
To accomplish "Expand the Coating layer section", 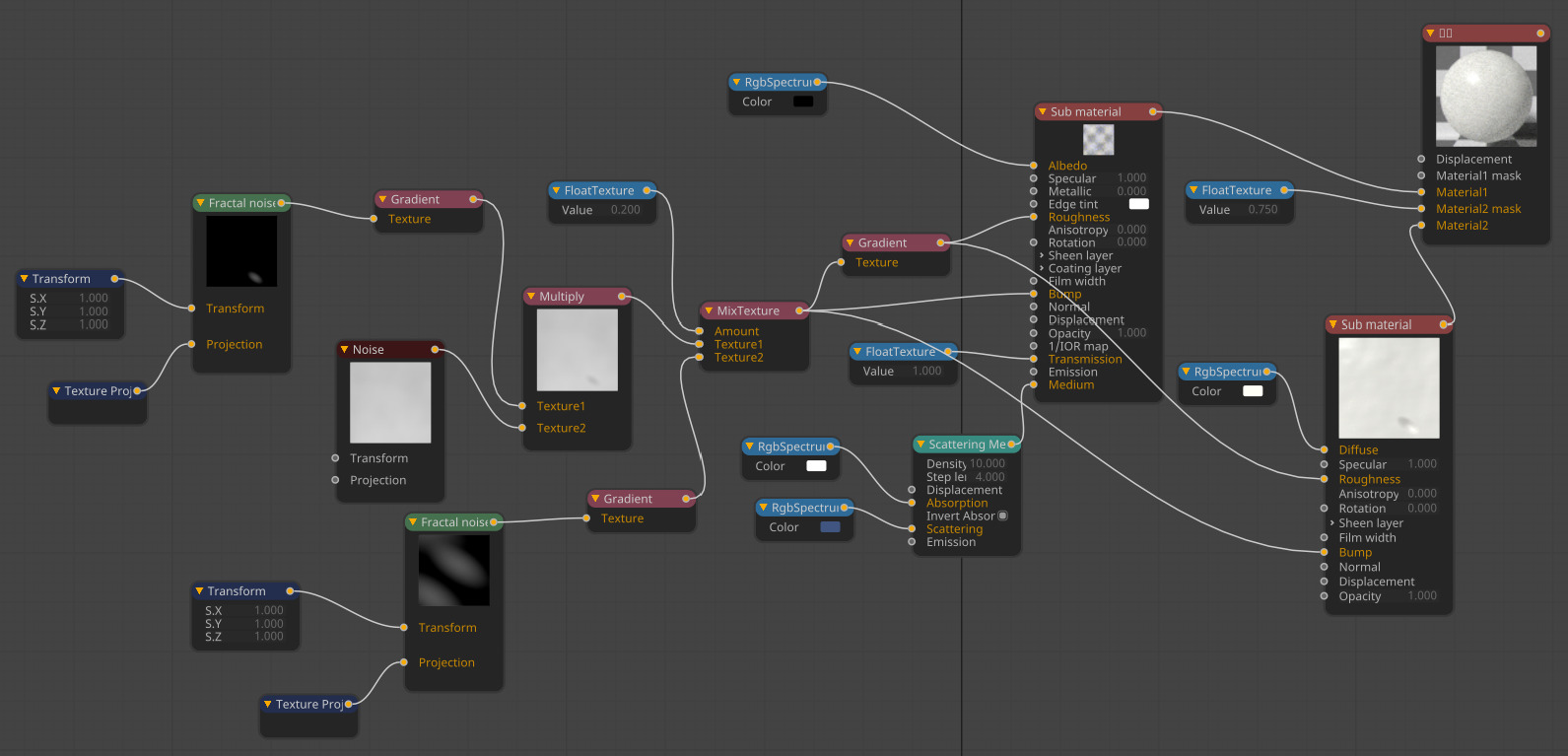I will pyautogui.click(x=1042, y=268).
